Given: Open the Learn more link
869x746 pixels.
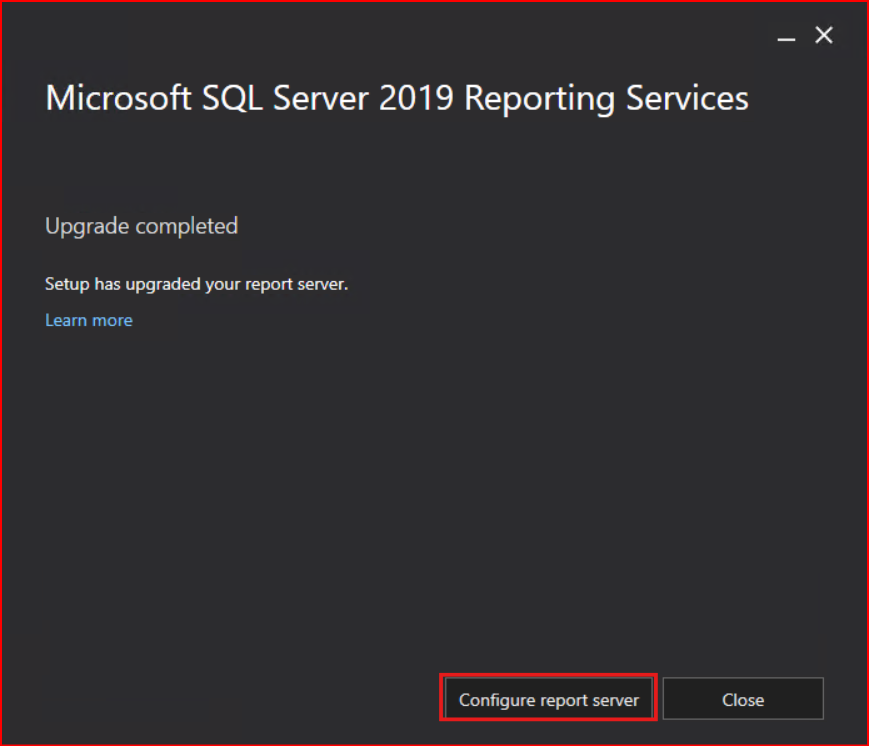Looking at the screenshot, I should tap(89, 320).
